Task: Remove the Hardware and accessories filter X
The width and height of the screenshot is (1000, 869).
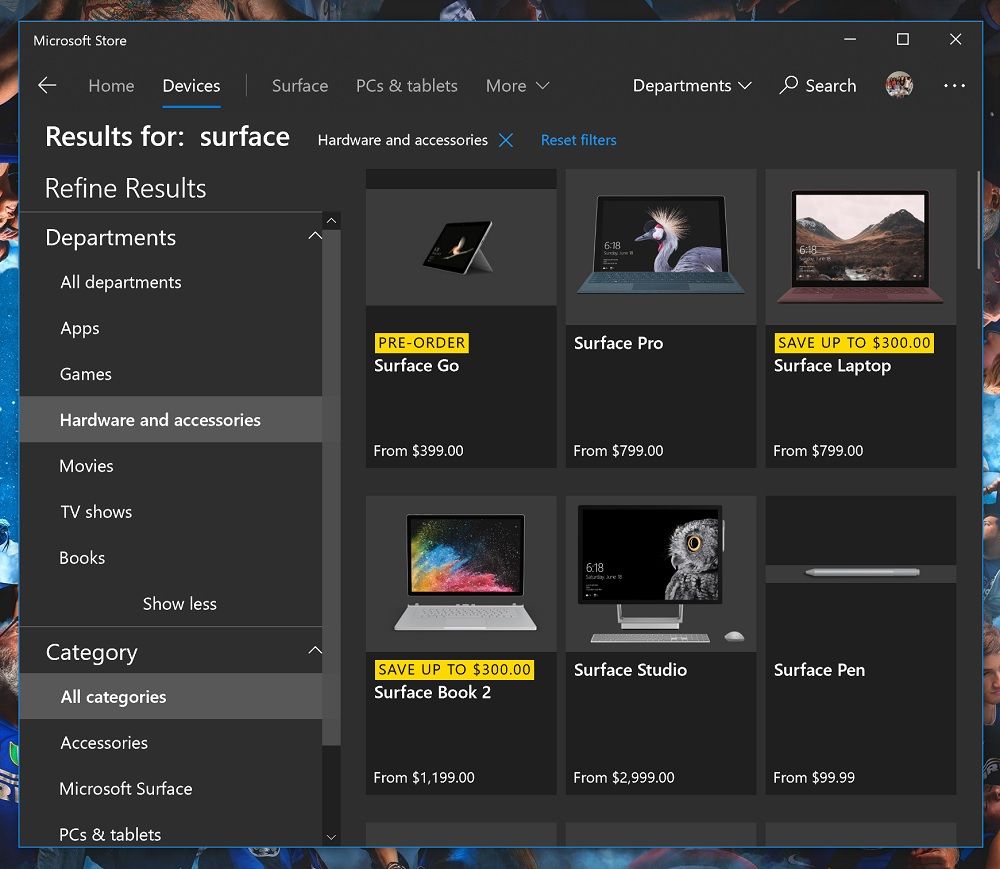Action: pos(506,140)
